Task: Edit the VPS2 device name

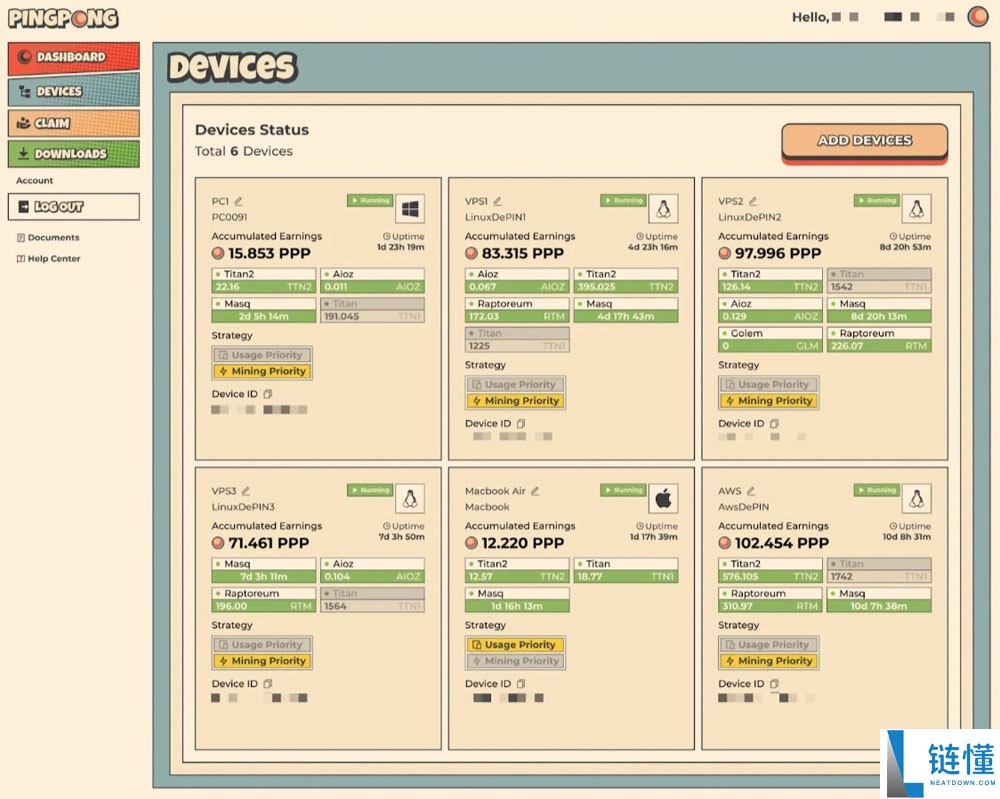Action: (x=753, y=201)
